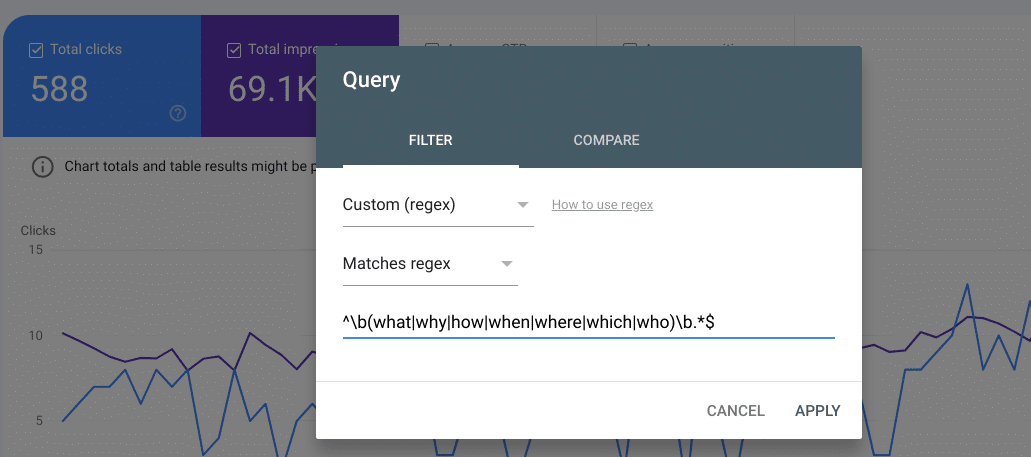1031x457 pixels.
Task: Uncheck the Total clicks checkbox
Action: point(37,49)
